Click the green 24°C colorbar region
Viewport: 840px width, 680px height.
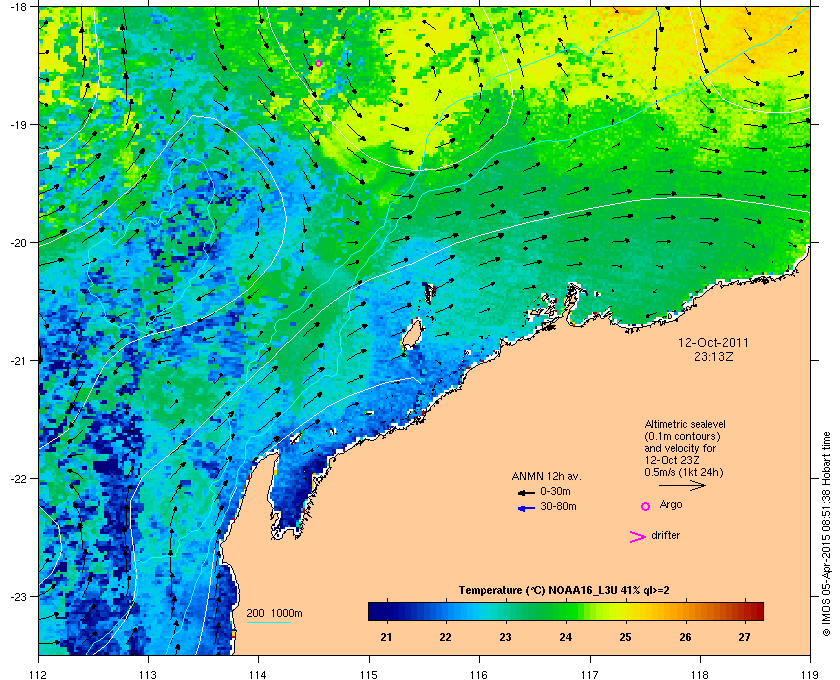pyautogui.click(x=566, y=611)
